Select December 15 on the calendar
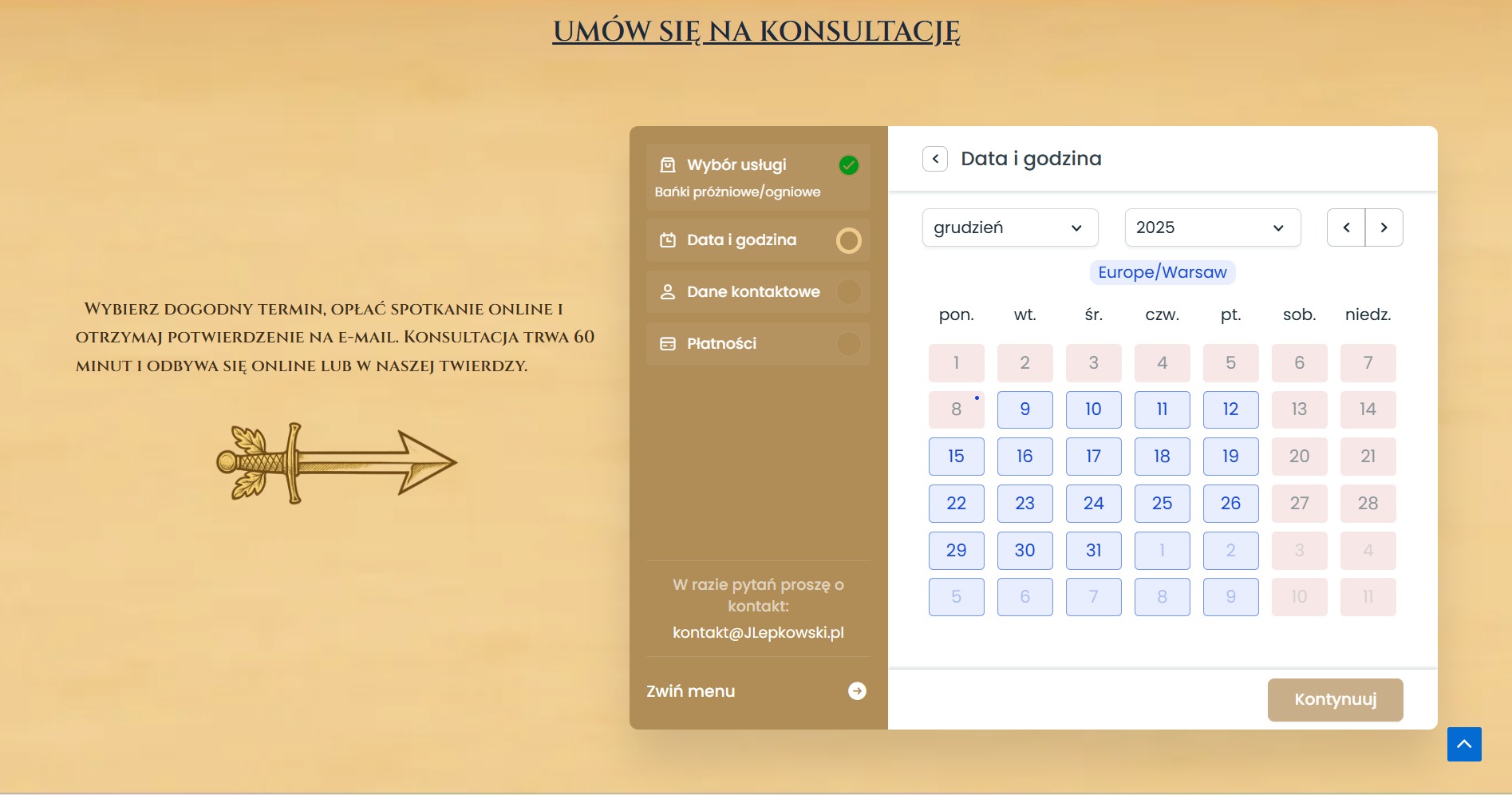Viewport: 1512px width, 795px height. click(x=956, y=456)
